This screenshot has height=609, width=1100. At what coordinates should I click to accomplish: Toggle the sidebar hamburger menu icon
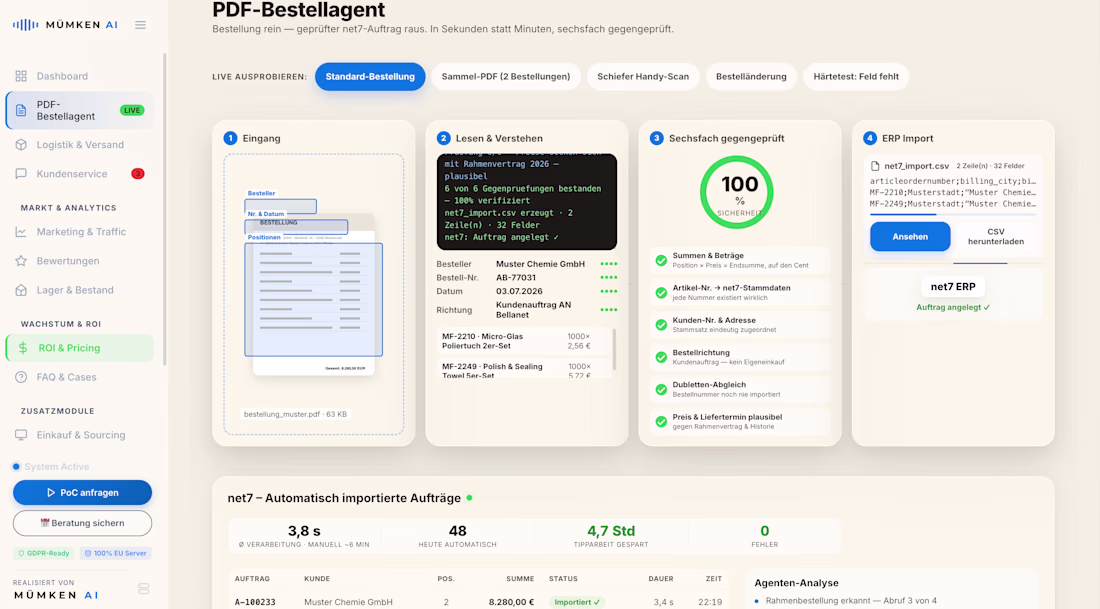point(140,25)
